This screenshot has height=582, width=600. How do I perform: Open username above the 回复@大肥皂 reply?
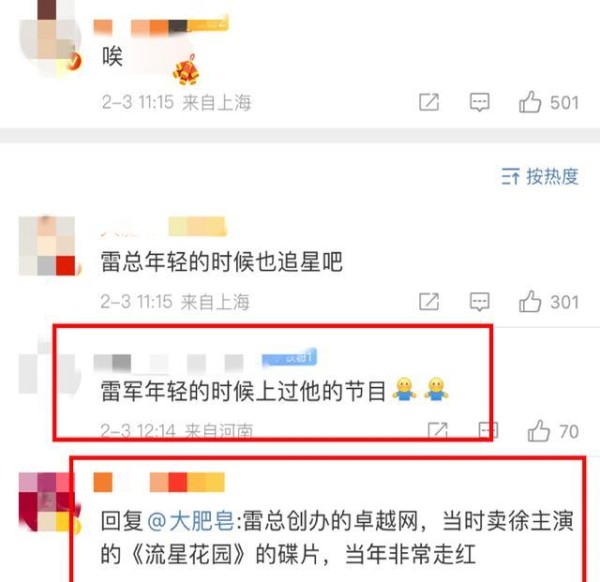click(x=159, y=482)
